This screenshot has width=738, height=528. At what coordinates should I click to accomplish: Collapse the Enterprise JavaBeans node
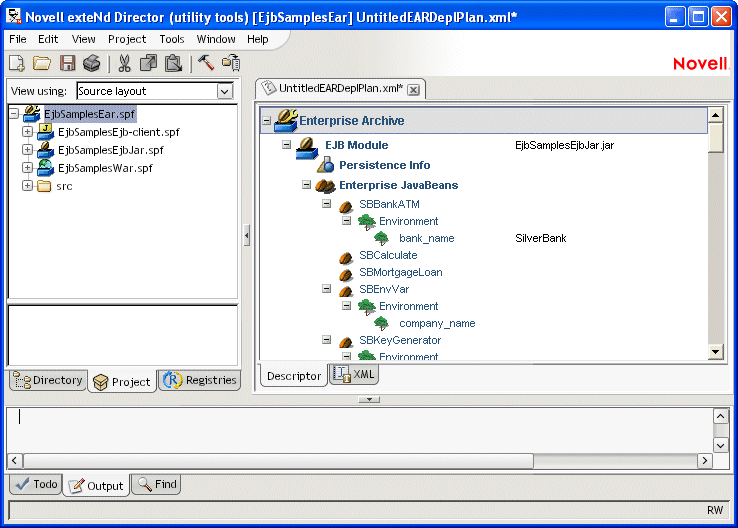tap(306, 184)
